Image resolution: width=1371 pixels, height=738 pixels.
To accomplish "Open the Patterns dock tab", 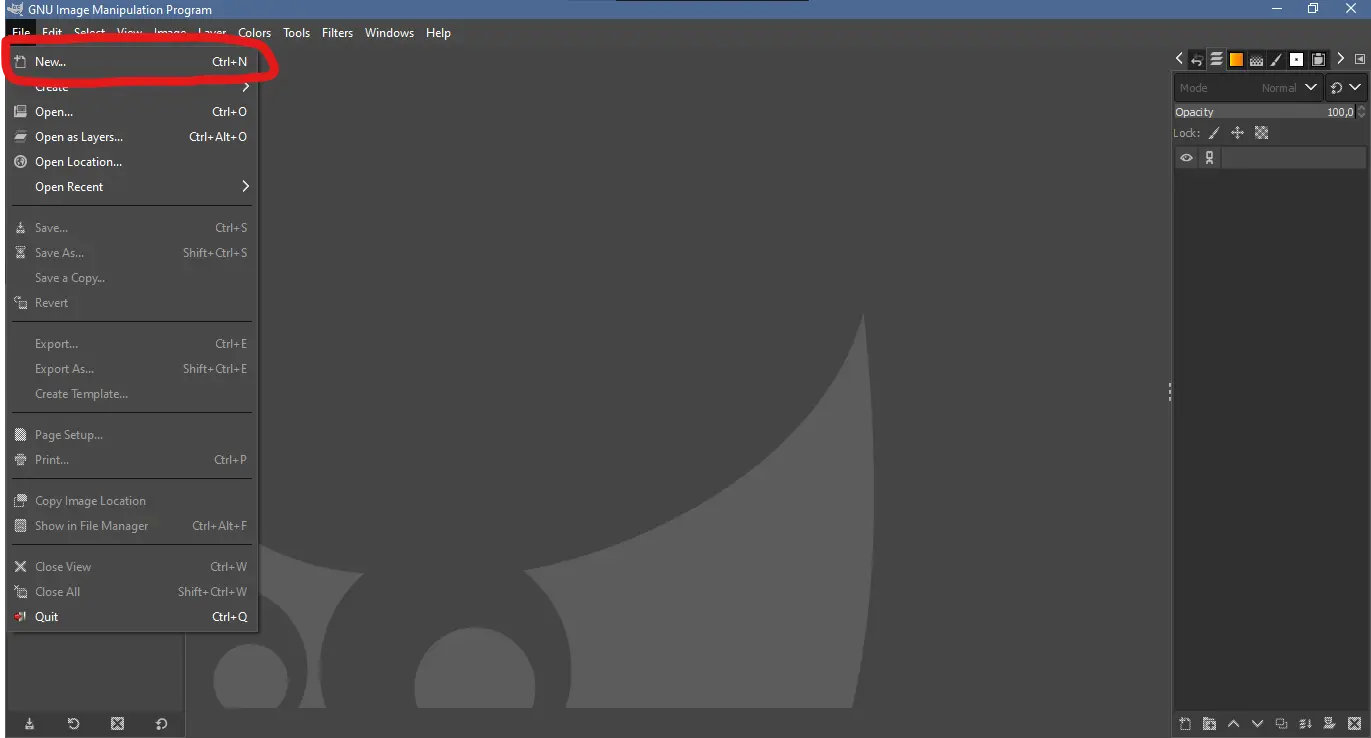I will tap(1256, 60).
